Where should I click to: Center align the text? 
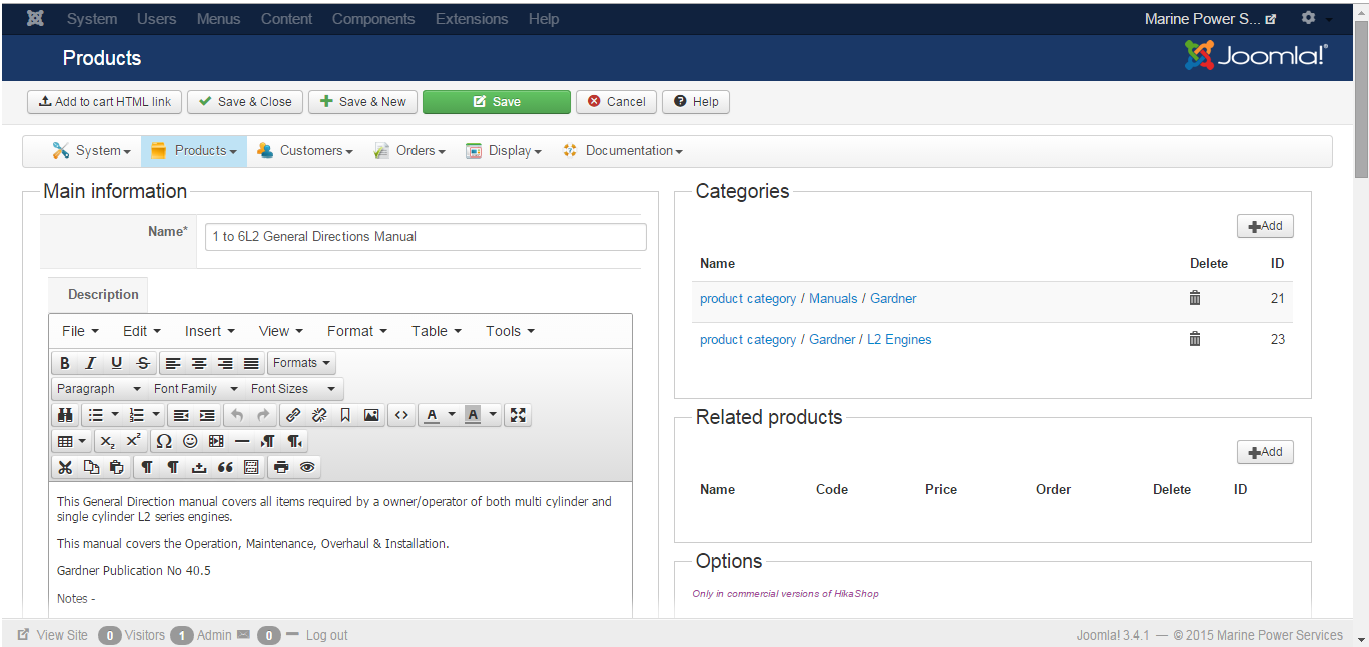(x=199, y=363)
